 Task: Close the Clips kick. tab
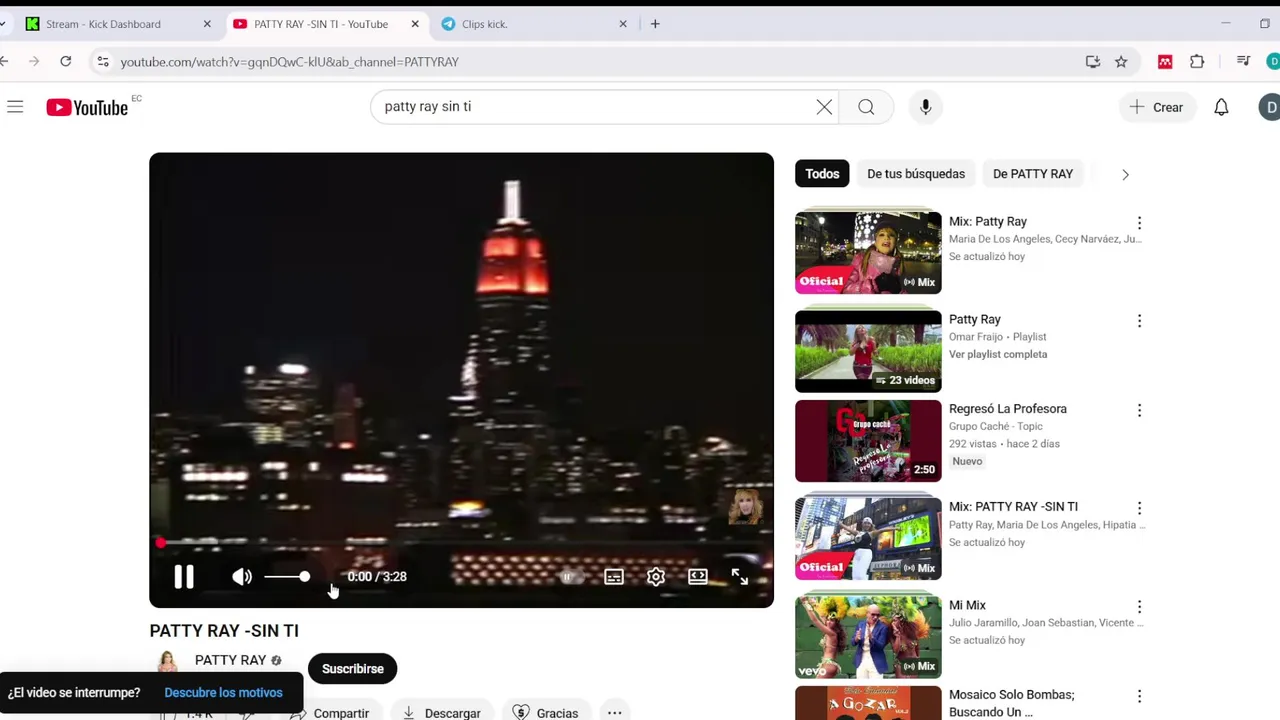(623, 24)
